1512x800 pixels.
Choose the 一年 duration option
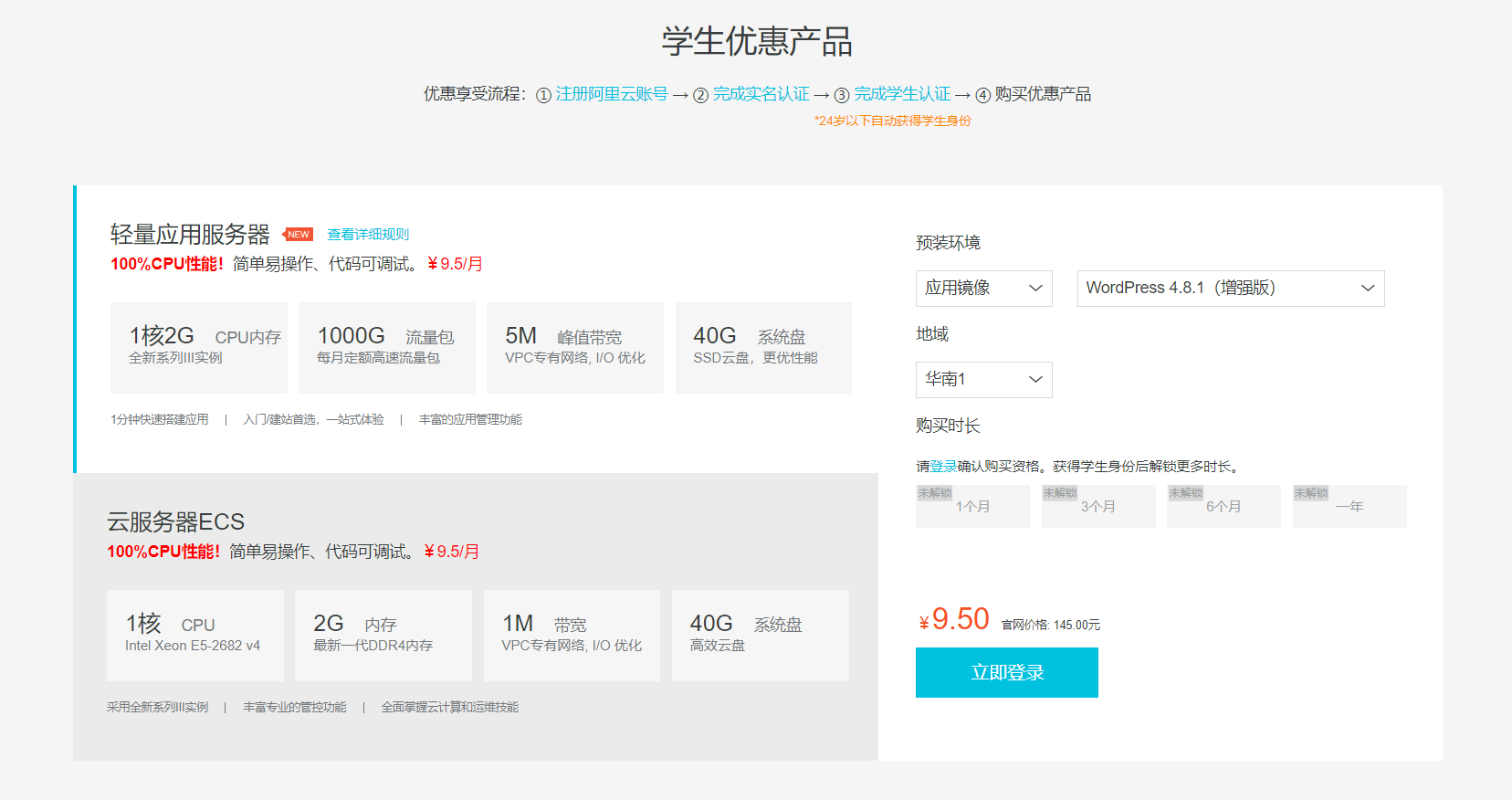pos(1349,507)
